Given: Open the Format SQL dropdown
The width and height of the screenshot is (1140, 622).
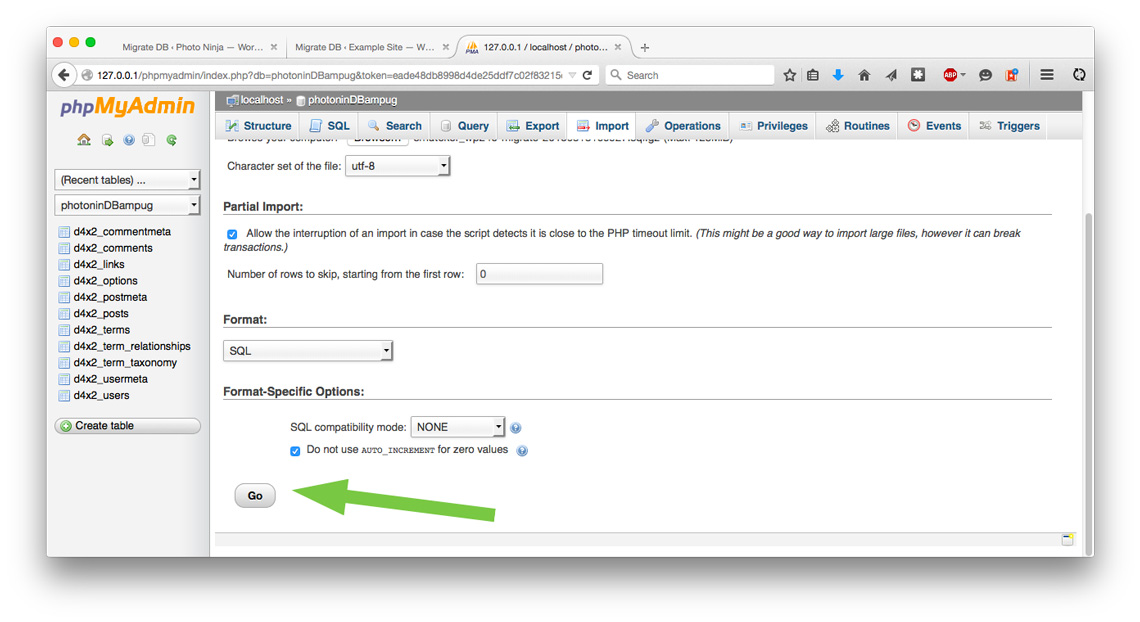Looking at the screenshot, I should 308,351.
